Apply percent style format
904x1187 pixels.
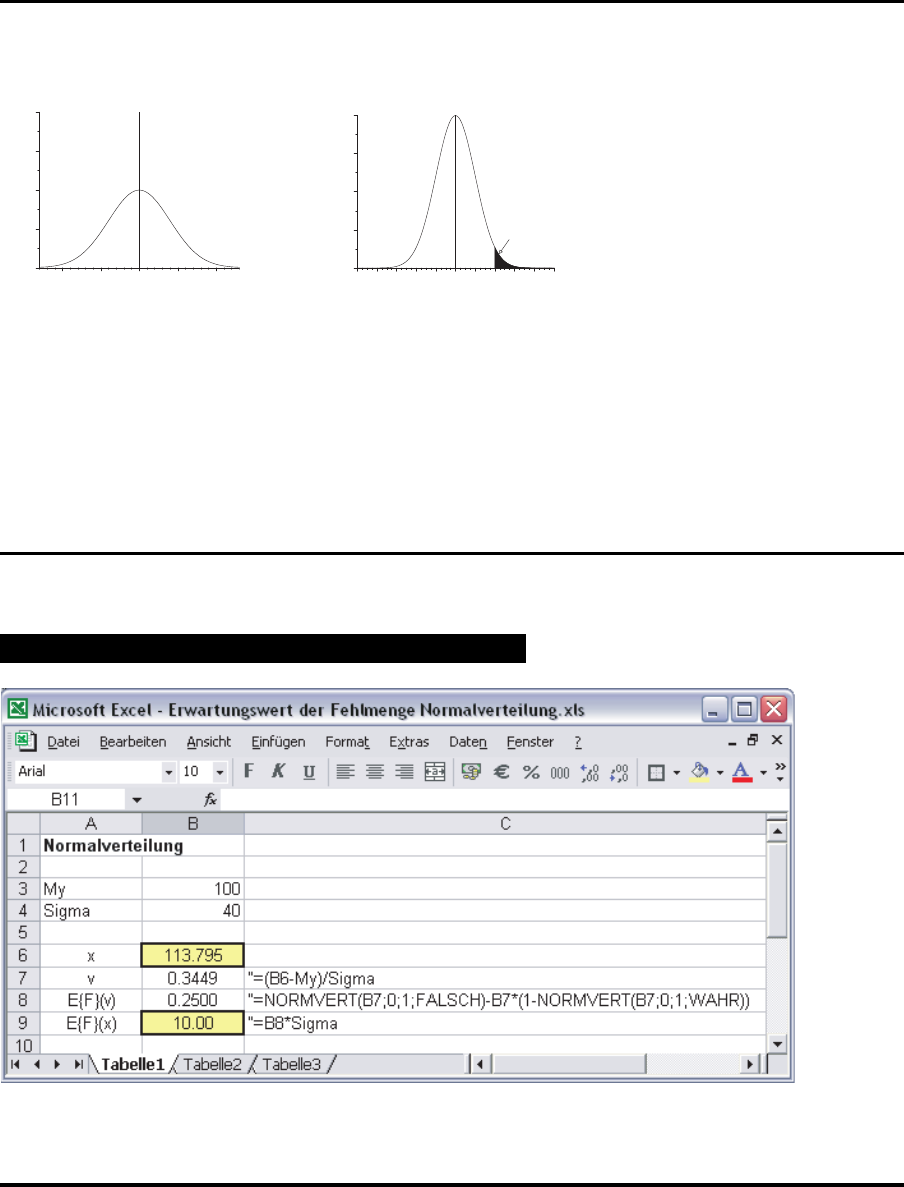(x=531, y=772)
